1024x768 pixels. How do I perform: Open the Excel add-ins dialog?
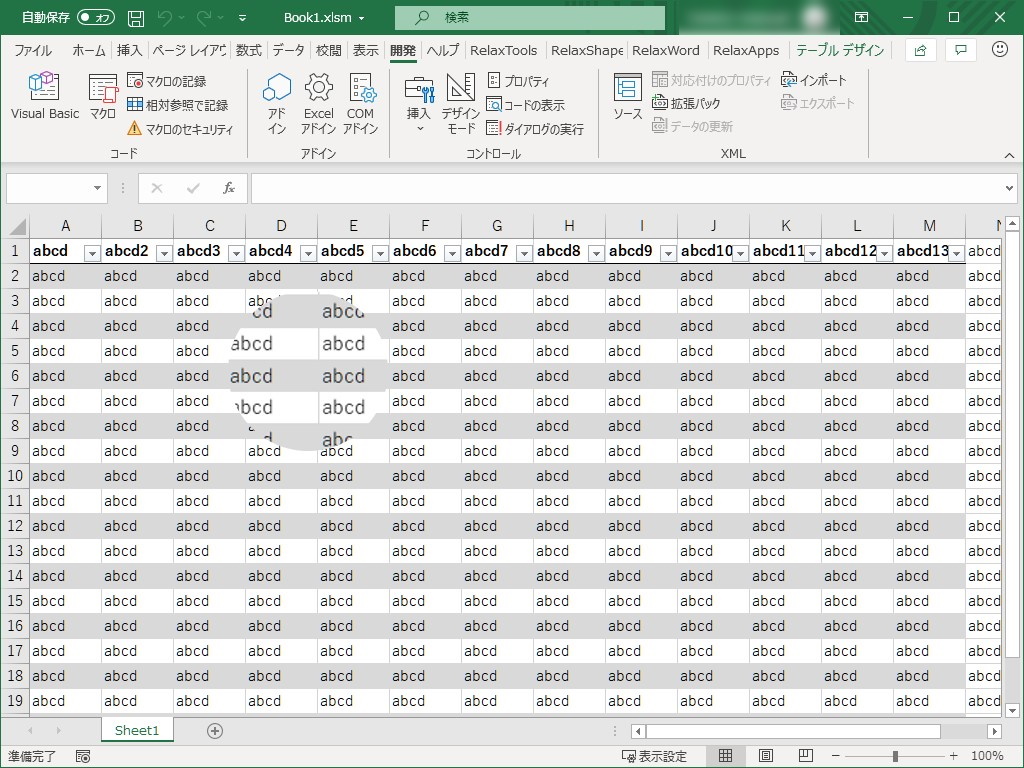[x=318, y=104]
